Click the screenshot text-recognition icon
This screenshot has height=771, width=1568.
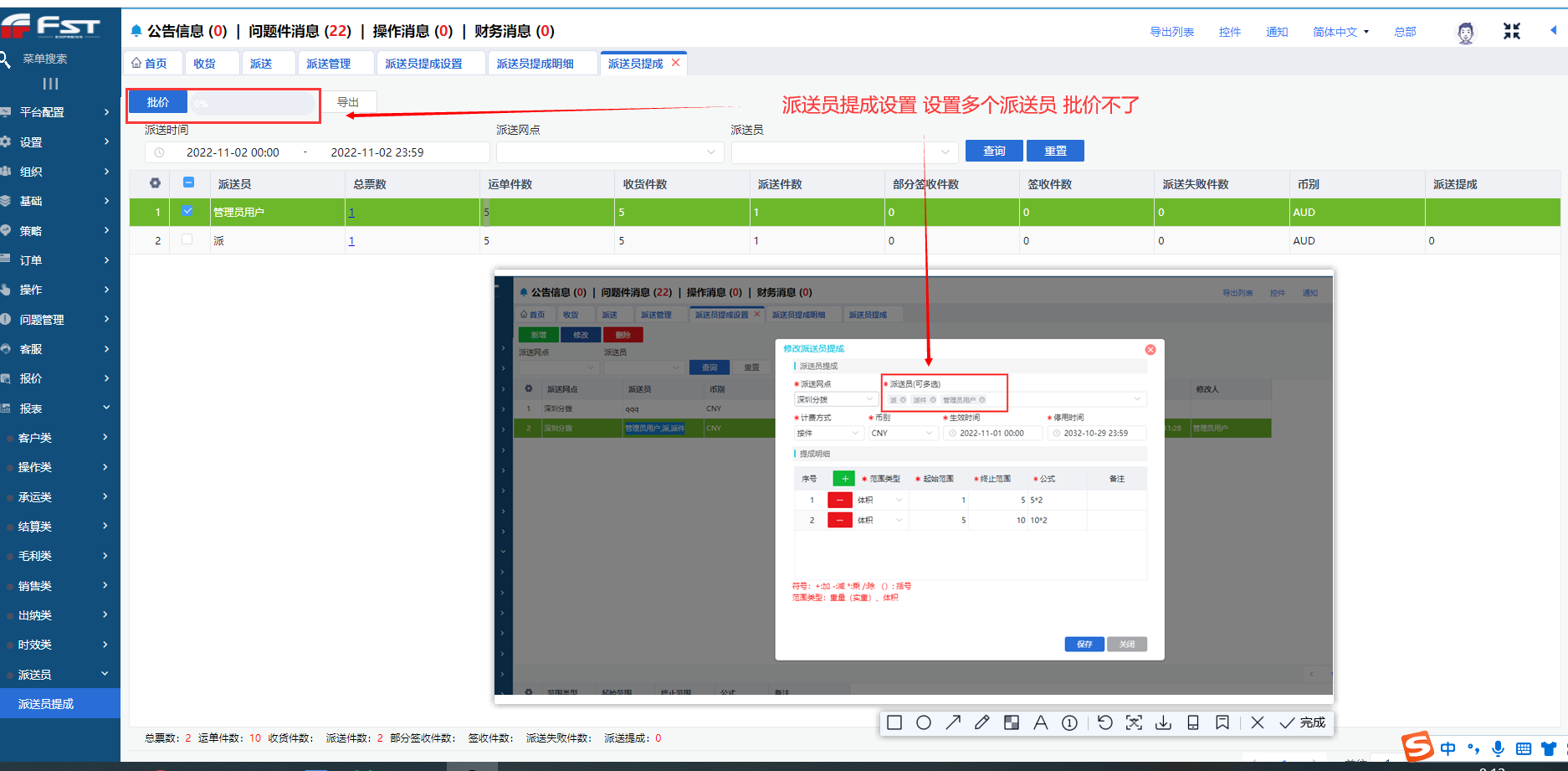pos(1134,722)
